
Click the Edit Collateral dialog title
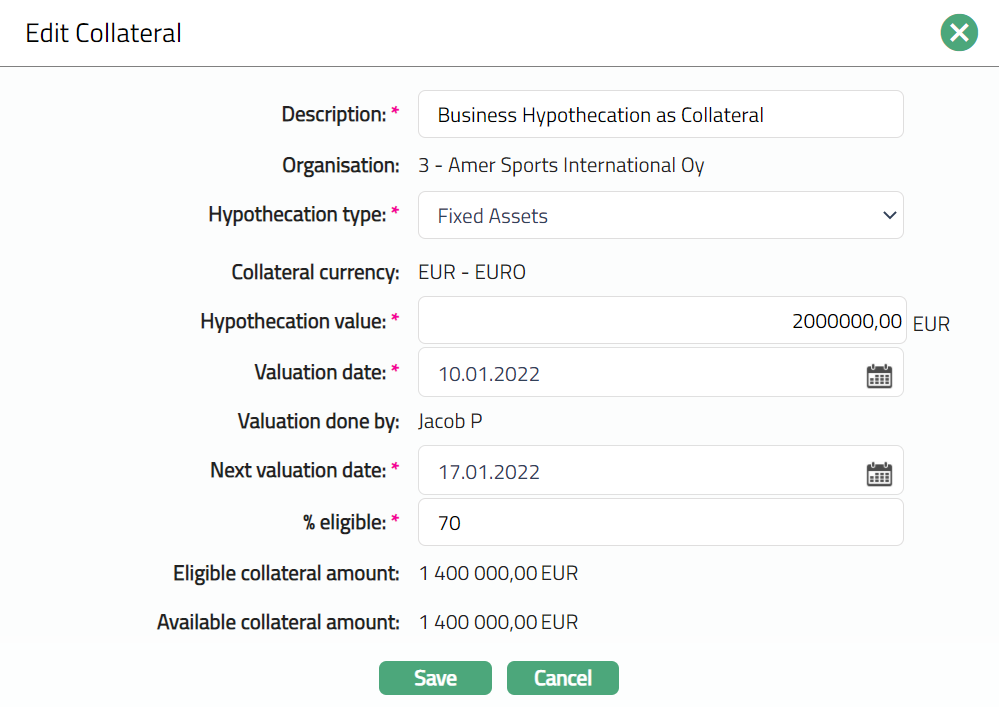(x=104, y=33)
